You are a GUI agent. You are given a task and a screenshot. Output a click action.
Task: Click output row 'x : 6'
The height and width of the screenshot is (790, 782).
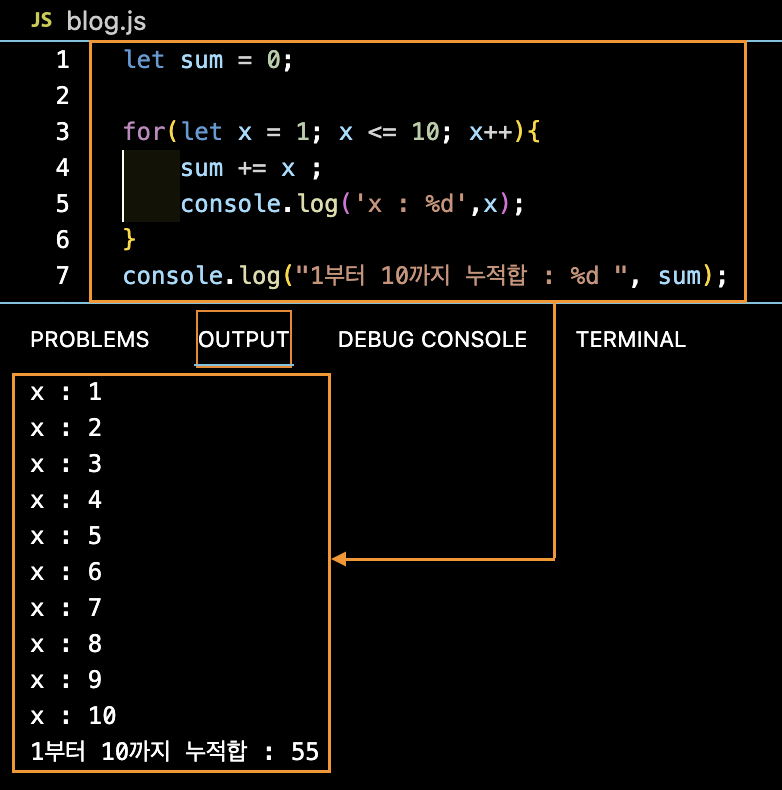tap(66, 572)
